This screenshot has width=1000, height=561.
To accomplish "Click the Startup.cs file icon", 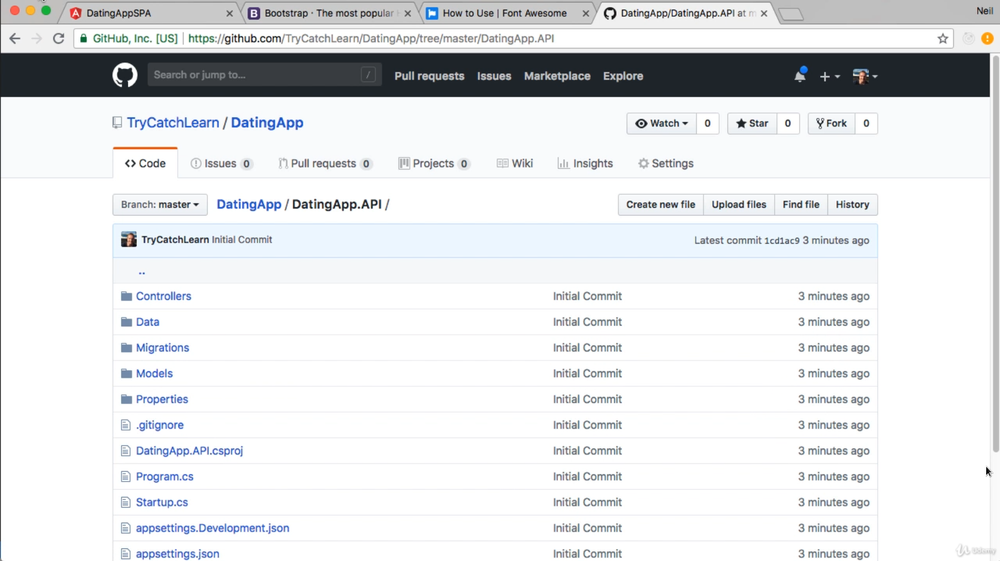I will [x=126, y=502].
